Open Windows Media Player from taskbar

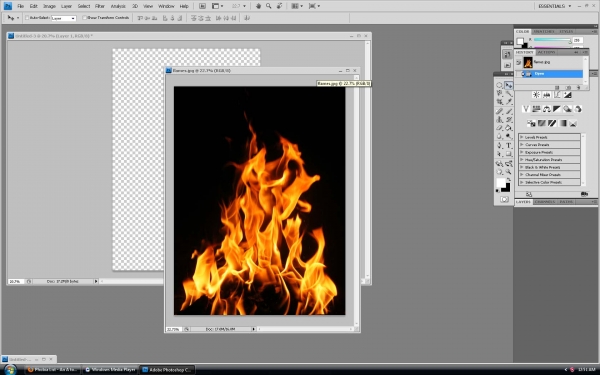coord(111,370)
